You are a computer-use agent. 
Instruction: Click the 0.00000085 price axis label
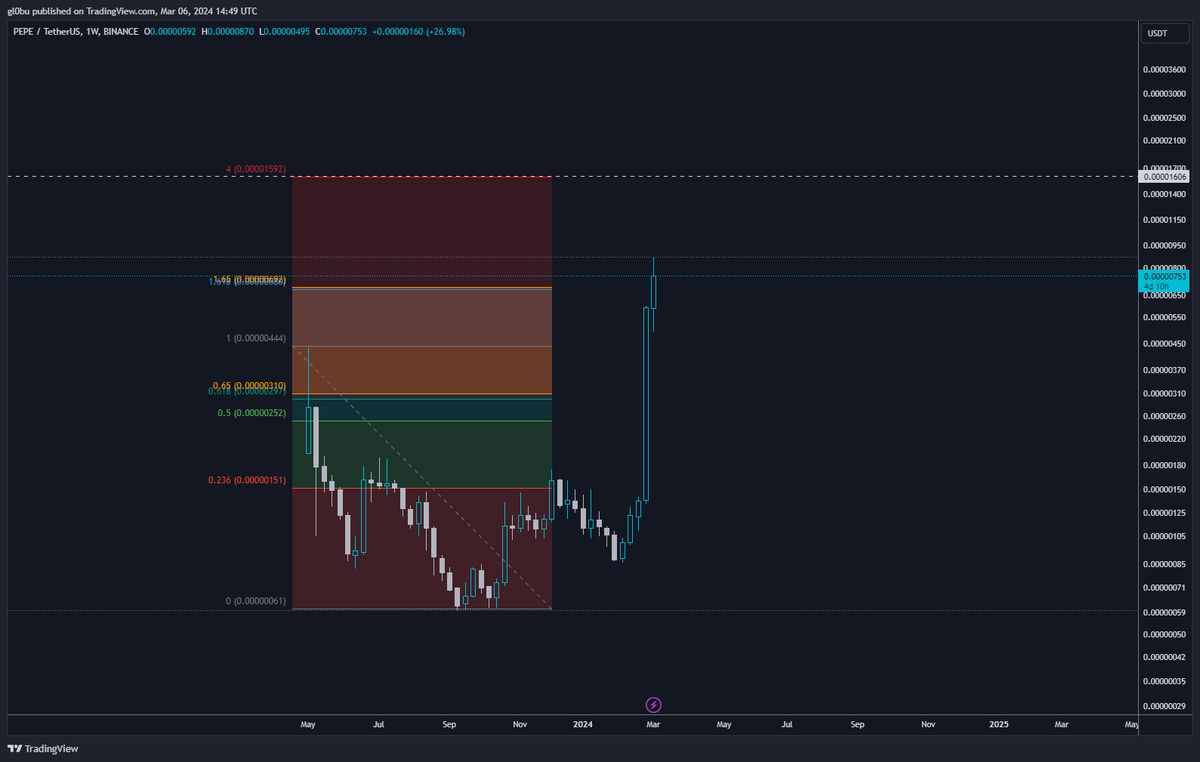click(x=1165, y=564)
